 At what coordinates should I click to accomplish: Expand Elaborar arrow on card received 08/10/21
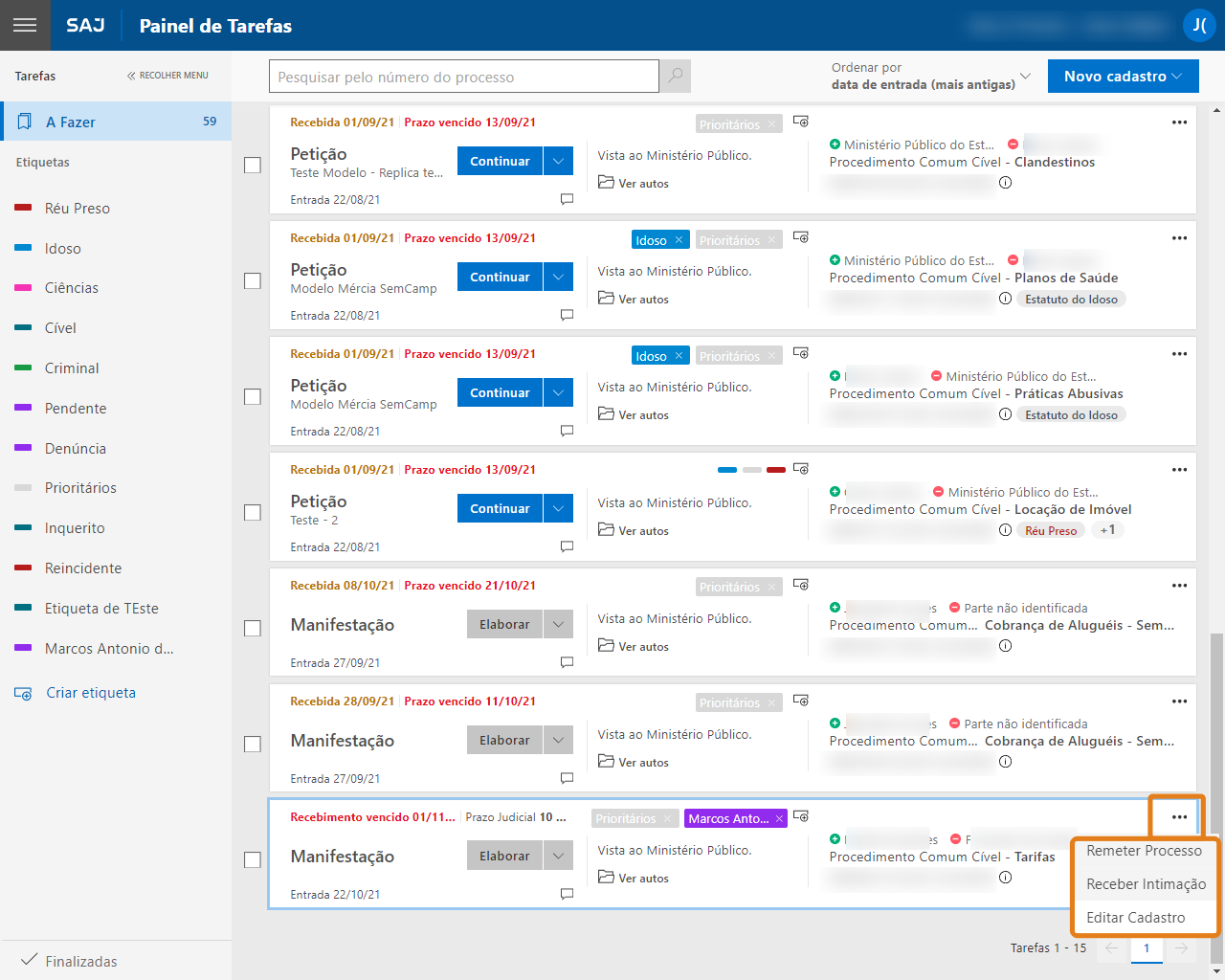(x=559, y=624)
